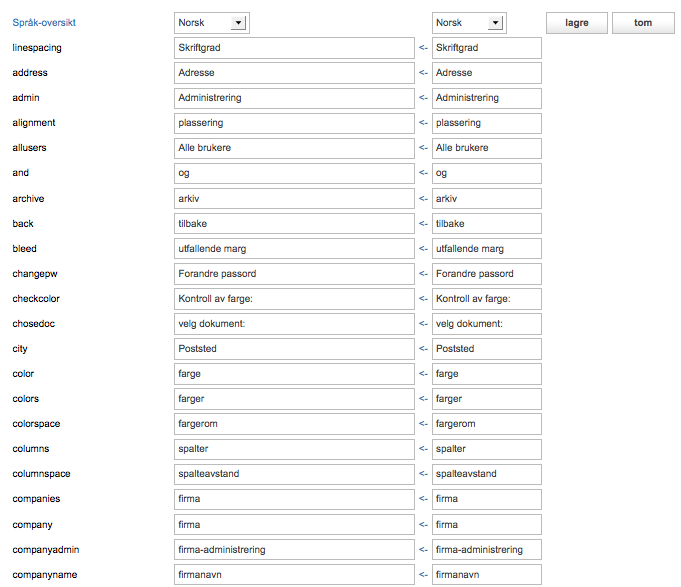Click the copy arrow for the address row

tap(423, 73)
